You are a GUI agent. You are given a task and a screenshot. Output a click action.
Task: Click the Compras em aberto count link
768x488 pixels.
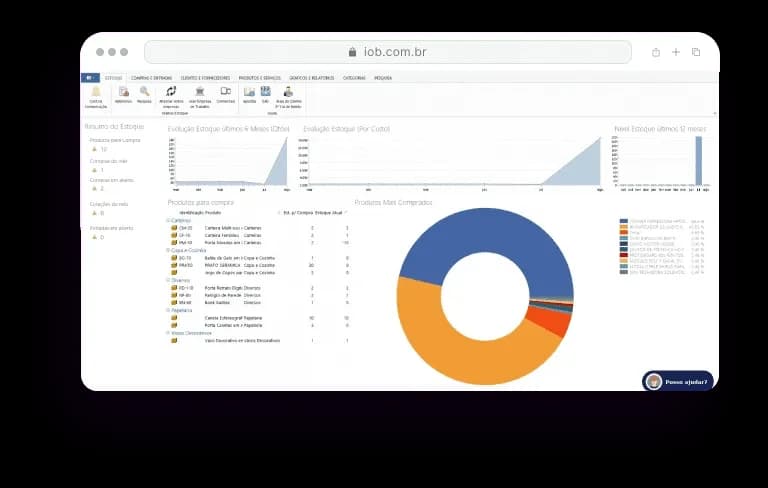point(101,188)
